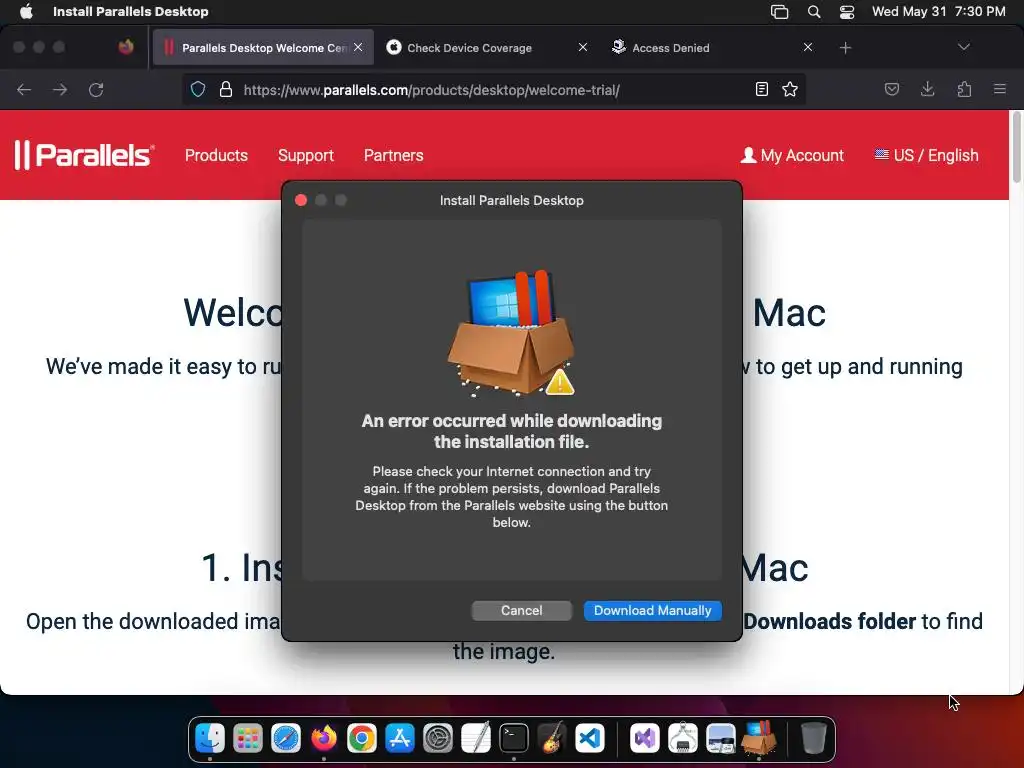Open TextEdit from the Dock
The width and height of the screenshot is (1024, 768).
pyautogui.click(x=475, y=739)
